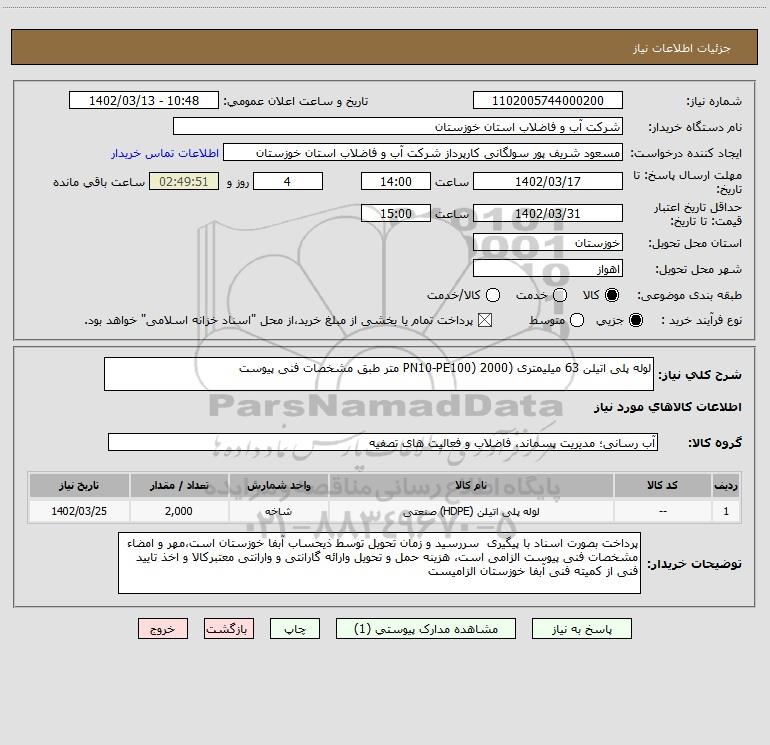Screen dimensions: 770x745
Task: Click the اهواز city field
Action: click(x=548, y=269)
